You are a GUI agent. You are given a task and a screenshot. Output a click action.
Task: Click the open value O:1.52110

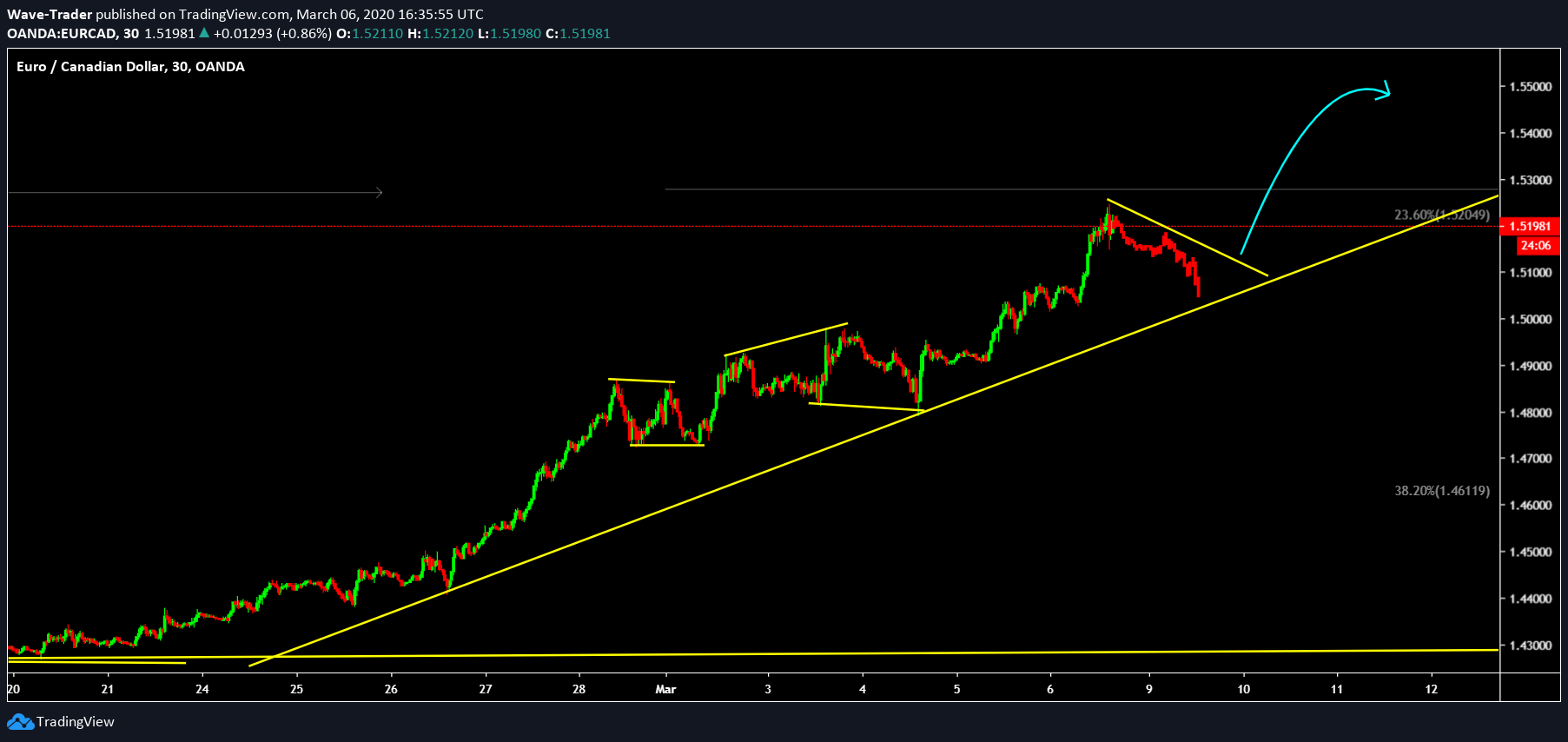pos(370,33)
